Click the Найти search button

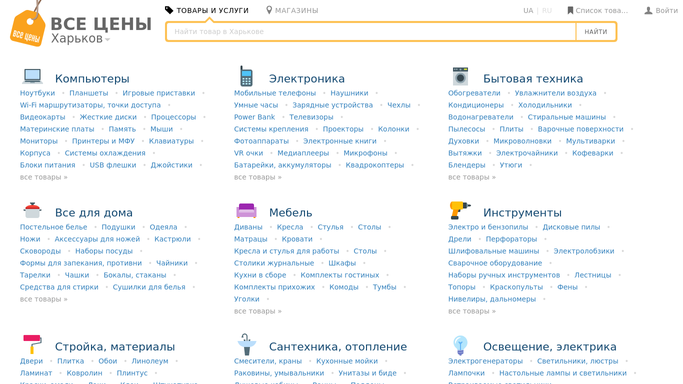tap(595, 31)
